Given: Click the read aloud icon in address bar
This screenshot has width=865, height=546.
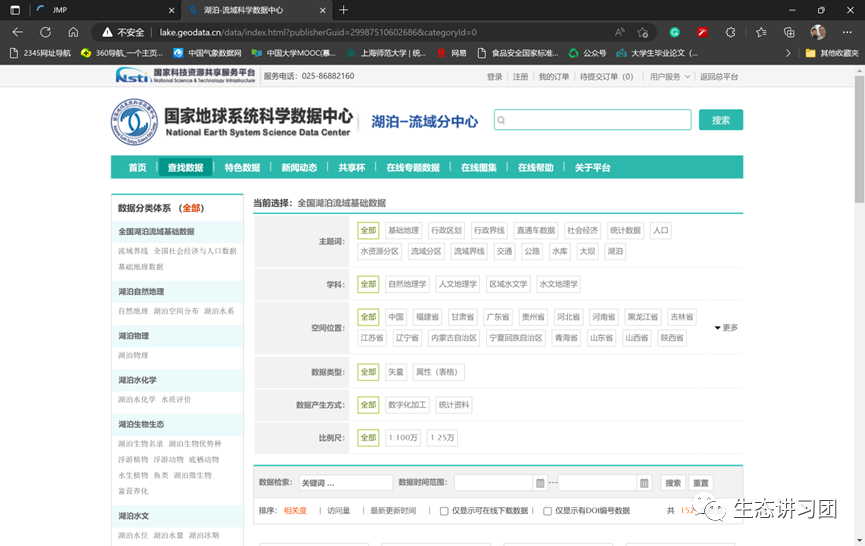Looking at the screenshot, I should (x=620, y=33).
